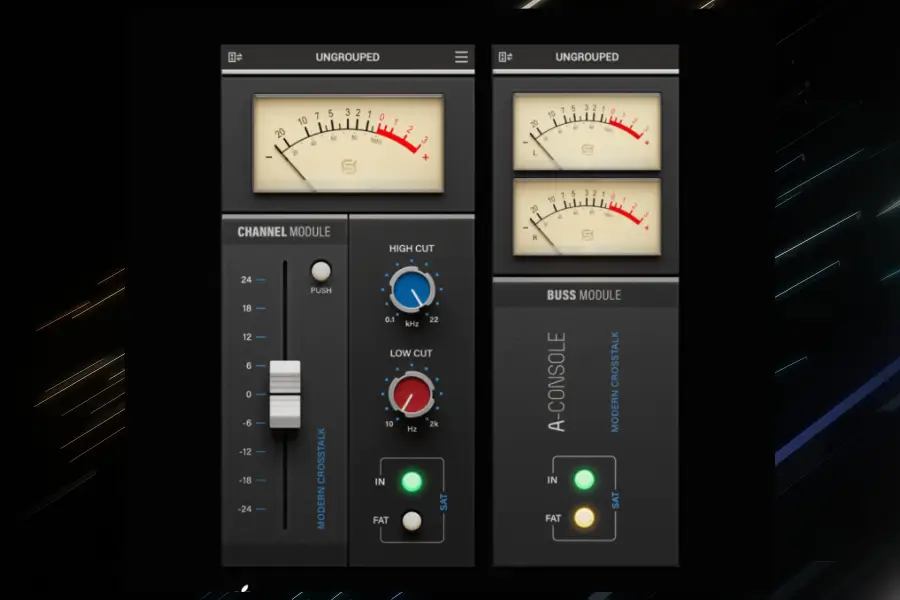The width and height of the screenshot is (900, 600).
Task: Toggle the Buss Module FAT yellow LED
Action: point(584,518)
